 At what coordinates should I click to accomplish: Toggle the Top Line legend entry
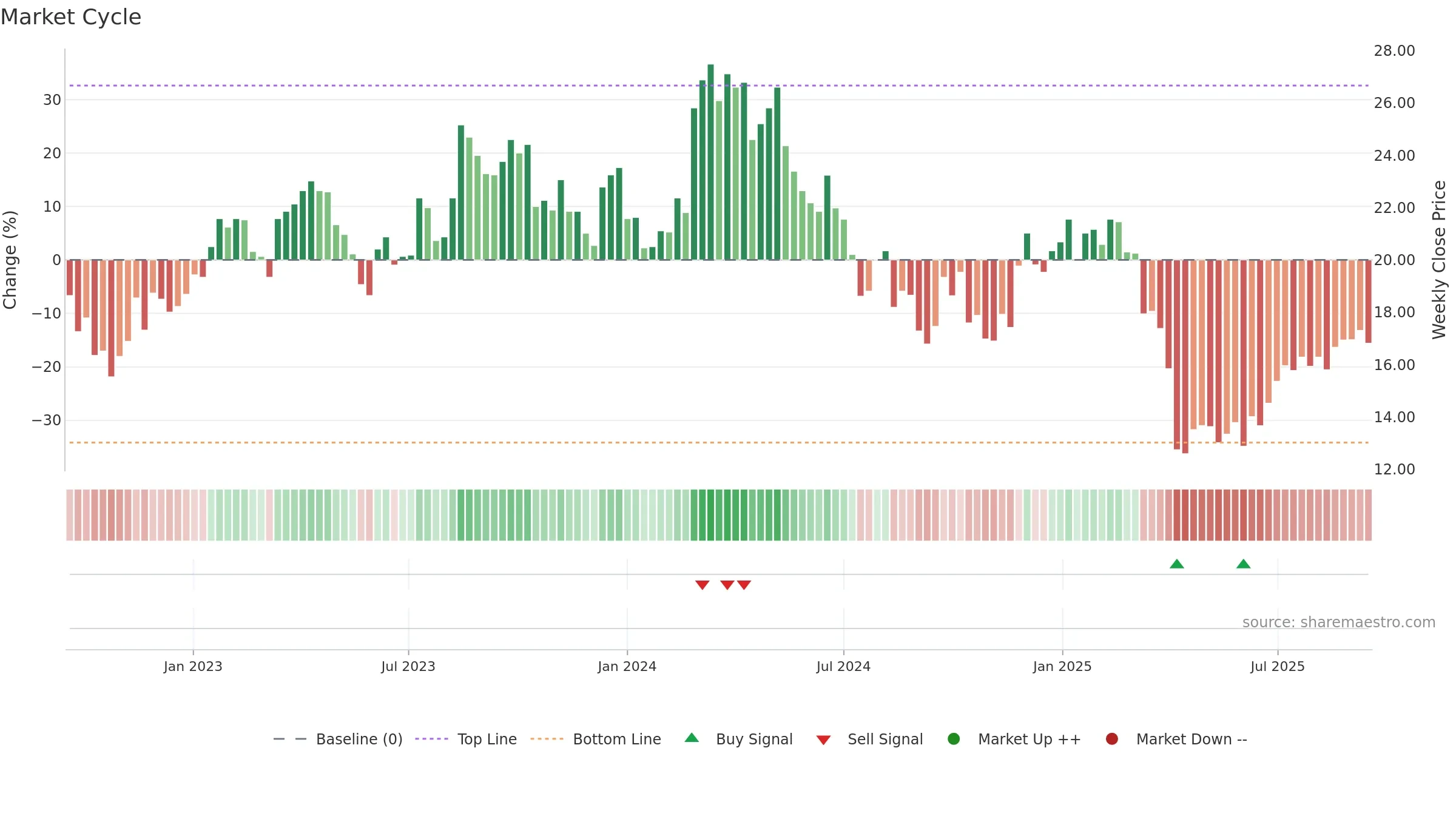(x=466, y=739)
